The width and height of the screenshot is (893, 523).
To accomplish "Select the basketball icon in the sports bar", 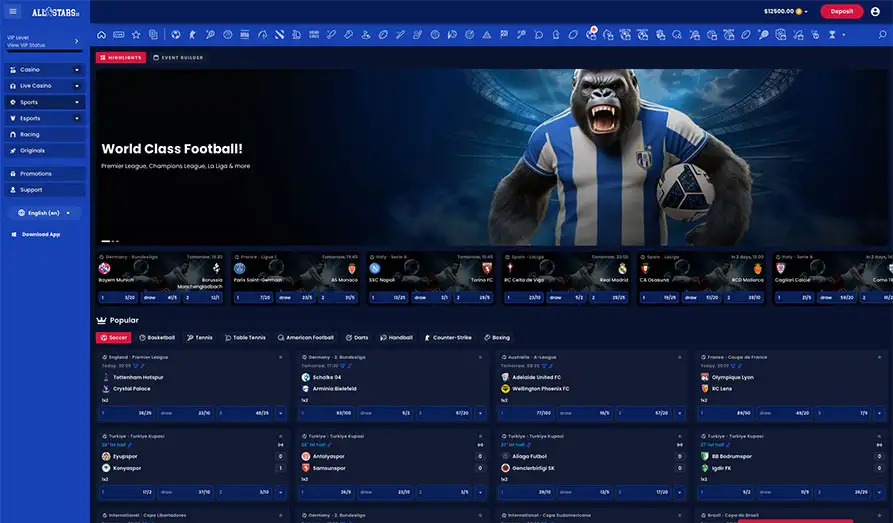I will [x=228, y=35].
